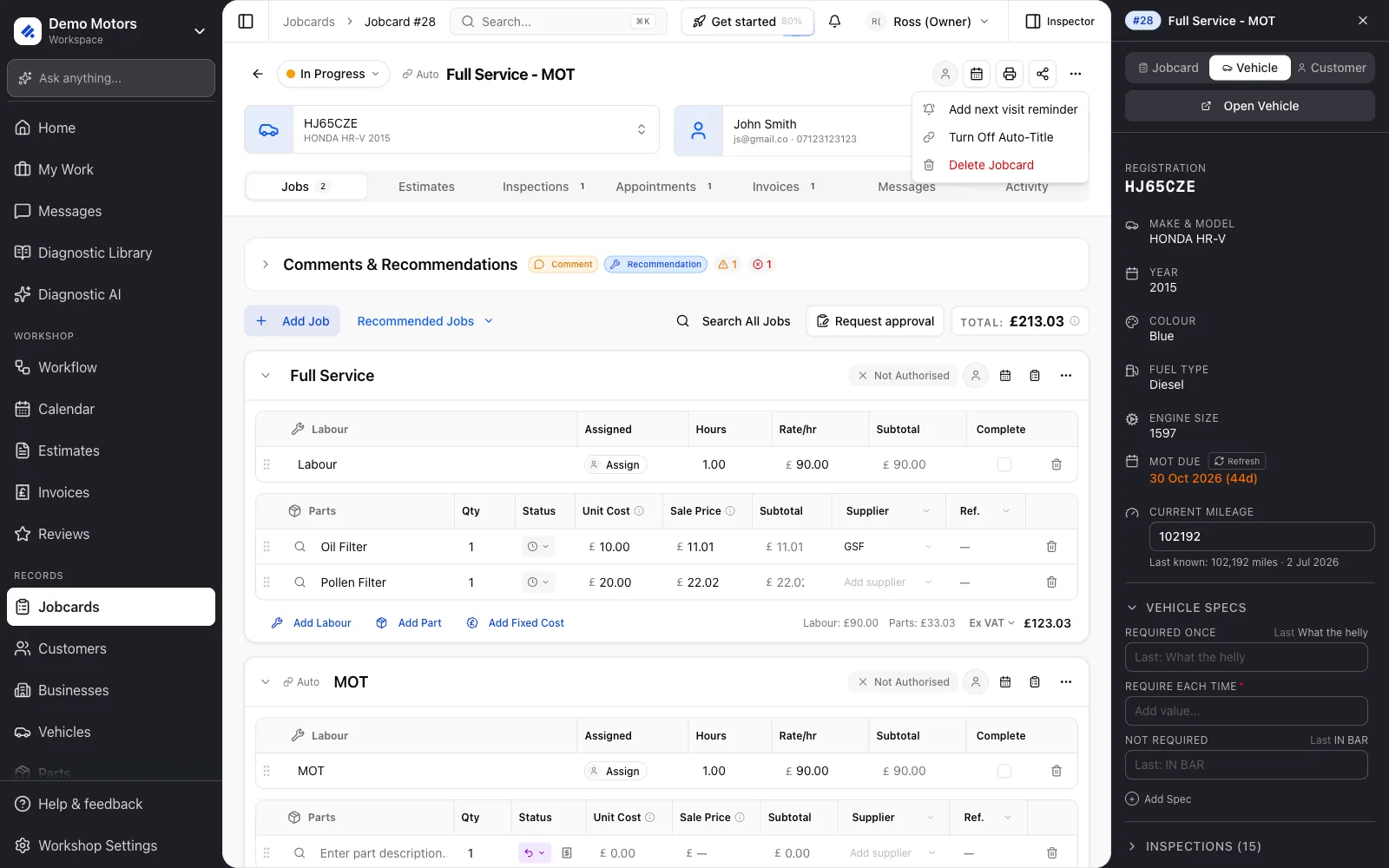1389x868 pixels.
Task: Click the Add Job button
Action: (x=293, y=321)
